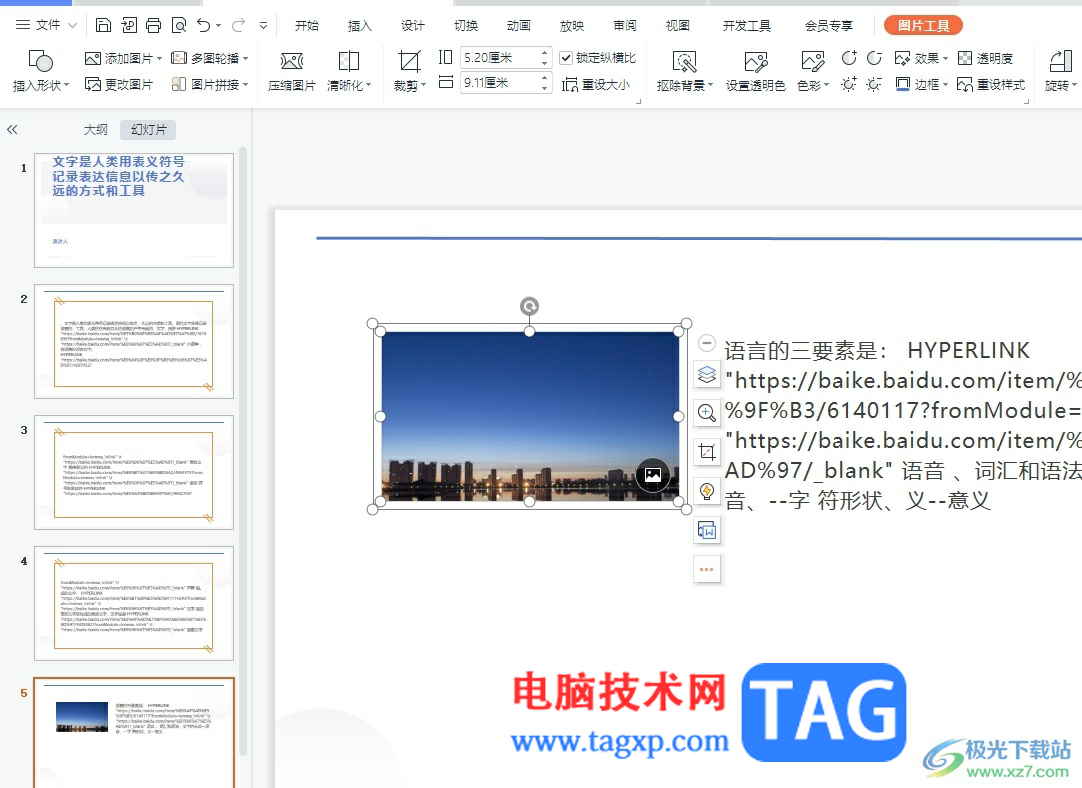This screenshot has width=1082, height=788.
Task: Switch to the 视图 ribbon tab
Action: (678, 26)
